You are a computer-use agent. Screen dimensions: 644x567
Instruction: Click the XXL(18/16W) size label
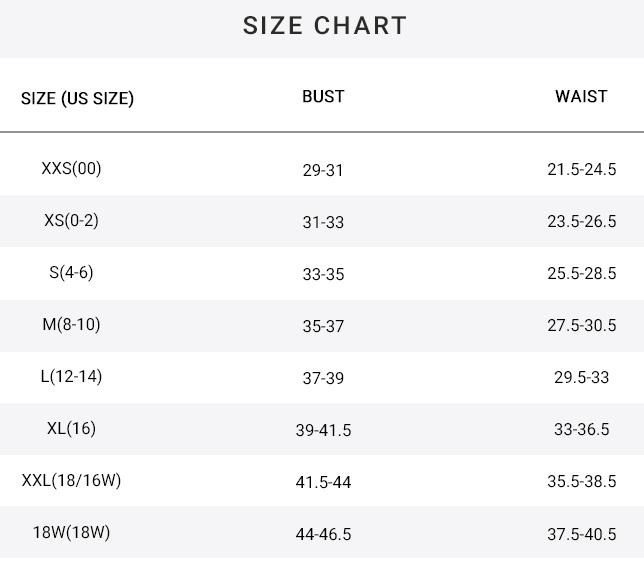tap(71, 480)
